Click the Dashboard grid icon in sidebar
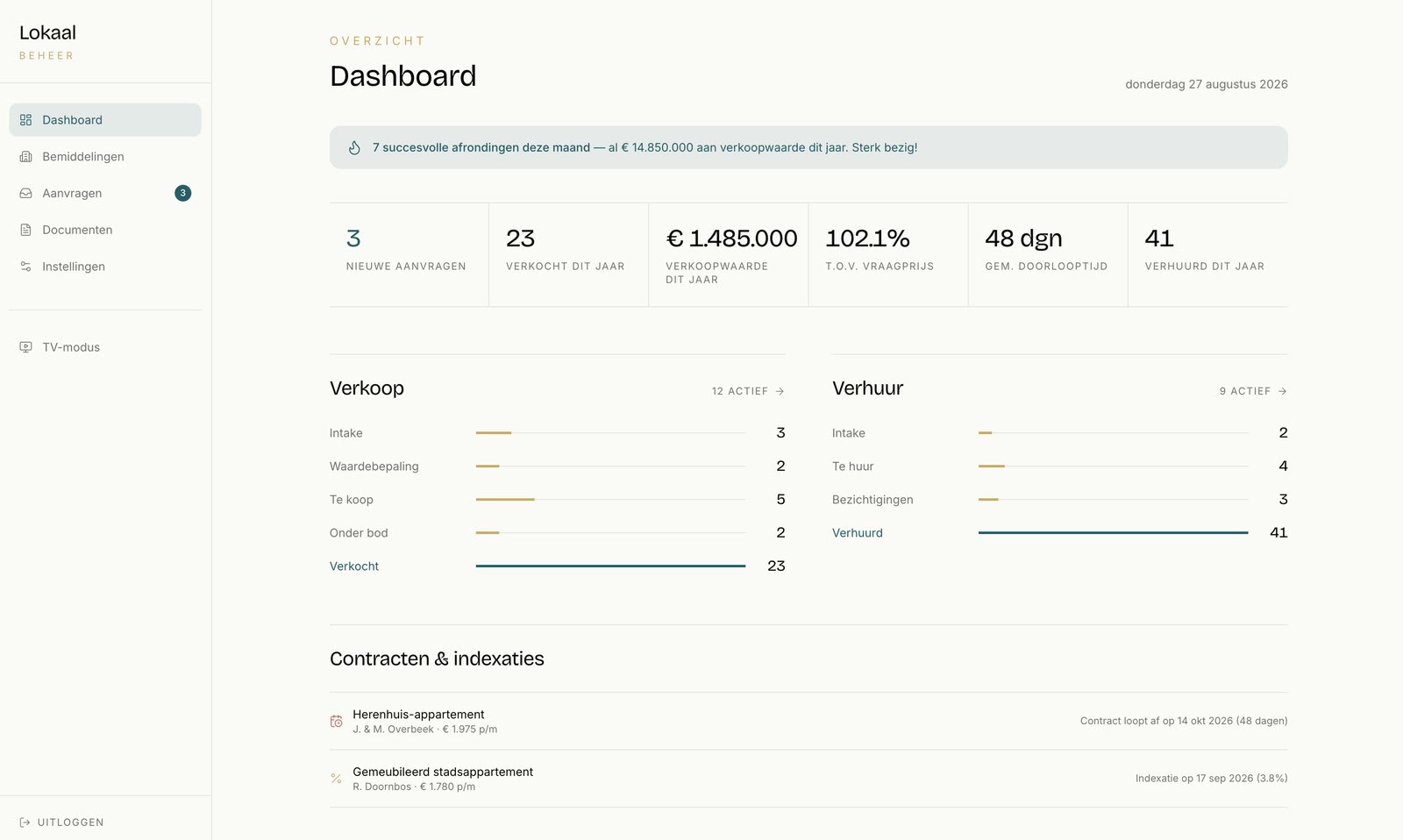This screenshot has width=1403, height=840. tap(25, 120)
